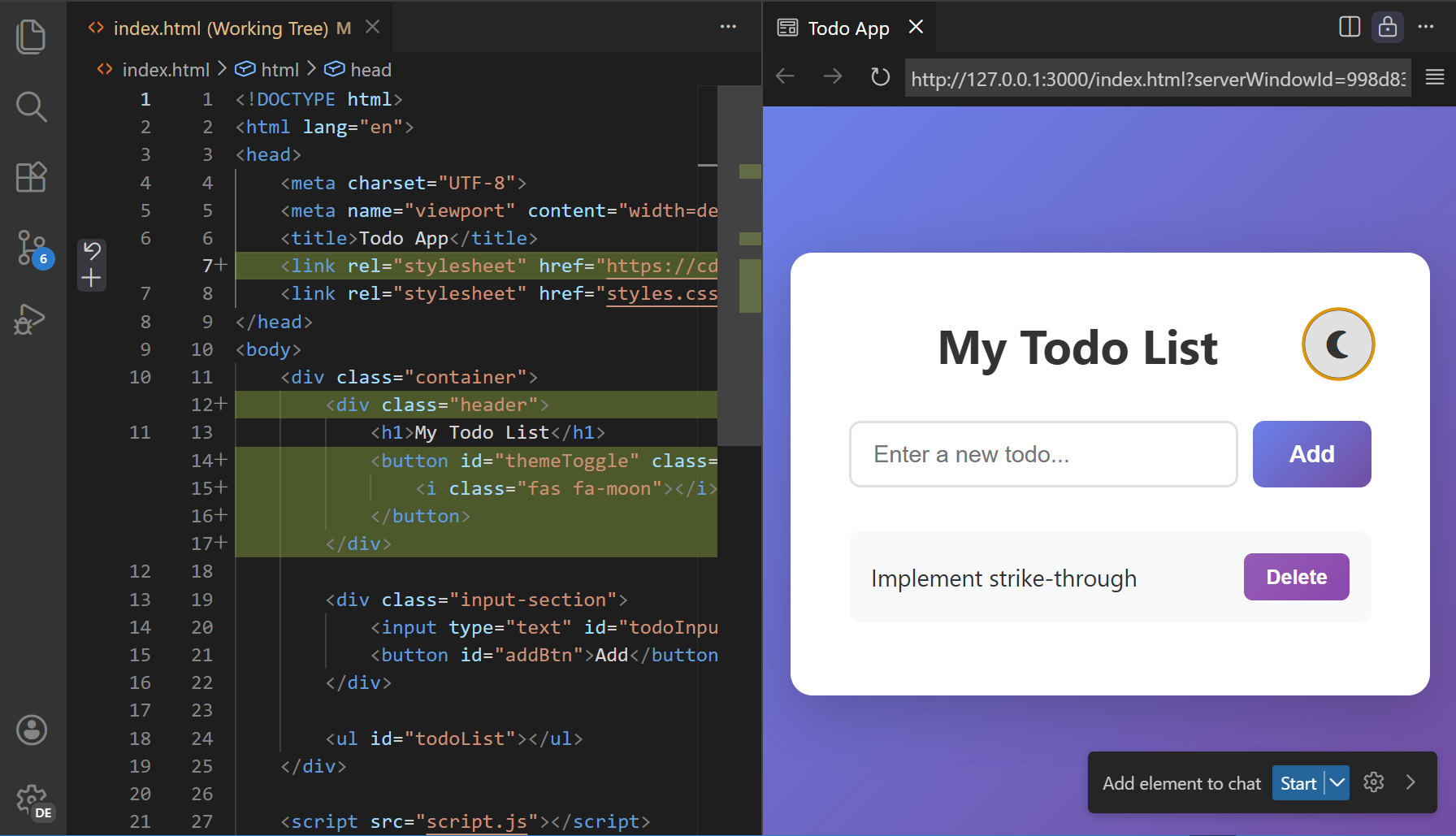The width and height of the screenshot is (1456, 836).
Task: Navigate back in the preview browser
Action: pos(785,76)
